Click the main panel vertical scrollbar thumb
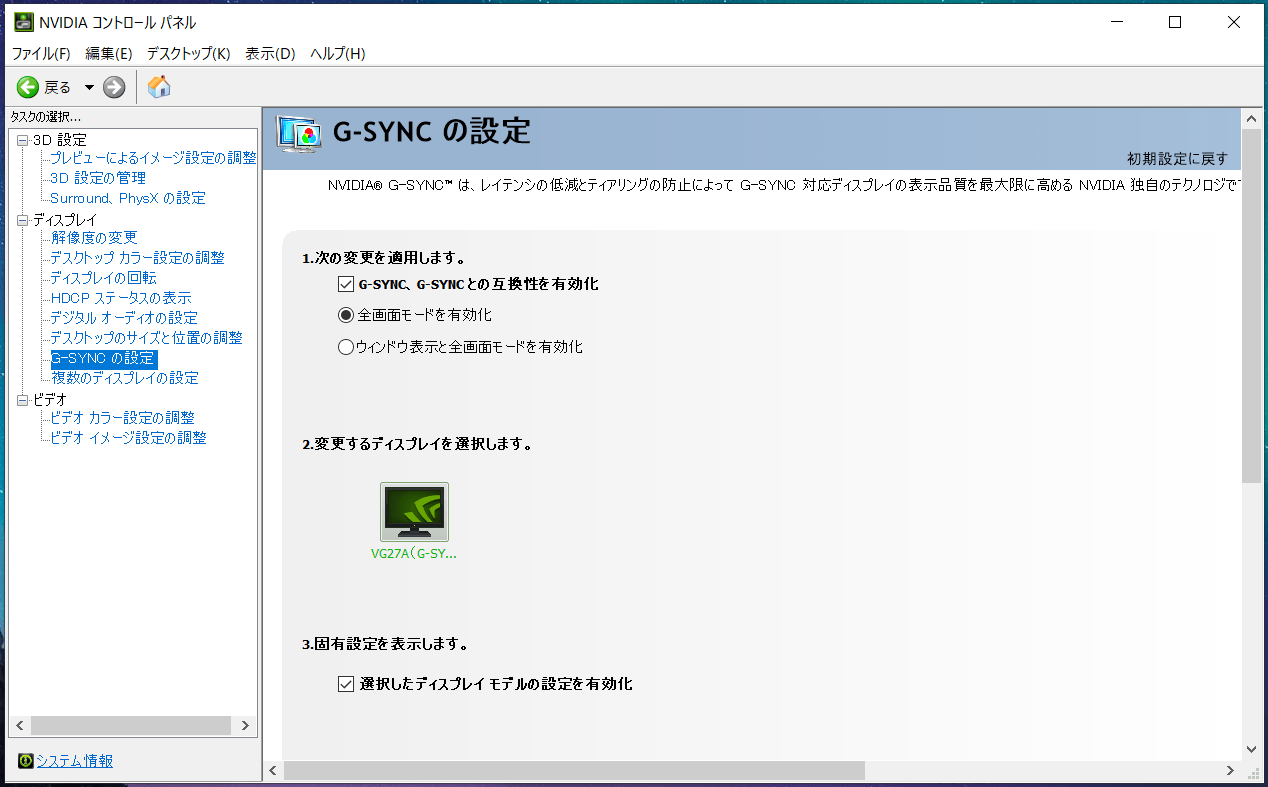This screenshot has height=787, width=1268. pos(1252,306)
